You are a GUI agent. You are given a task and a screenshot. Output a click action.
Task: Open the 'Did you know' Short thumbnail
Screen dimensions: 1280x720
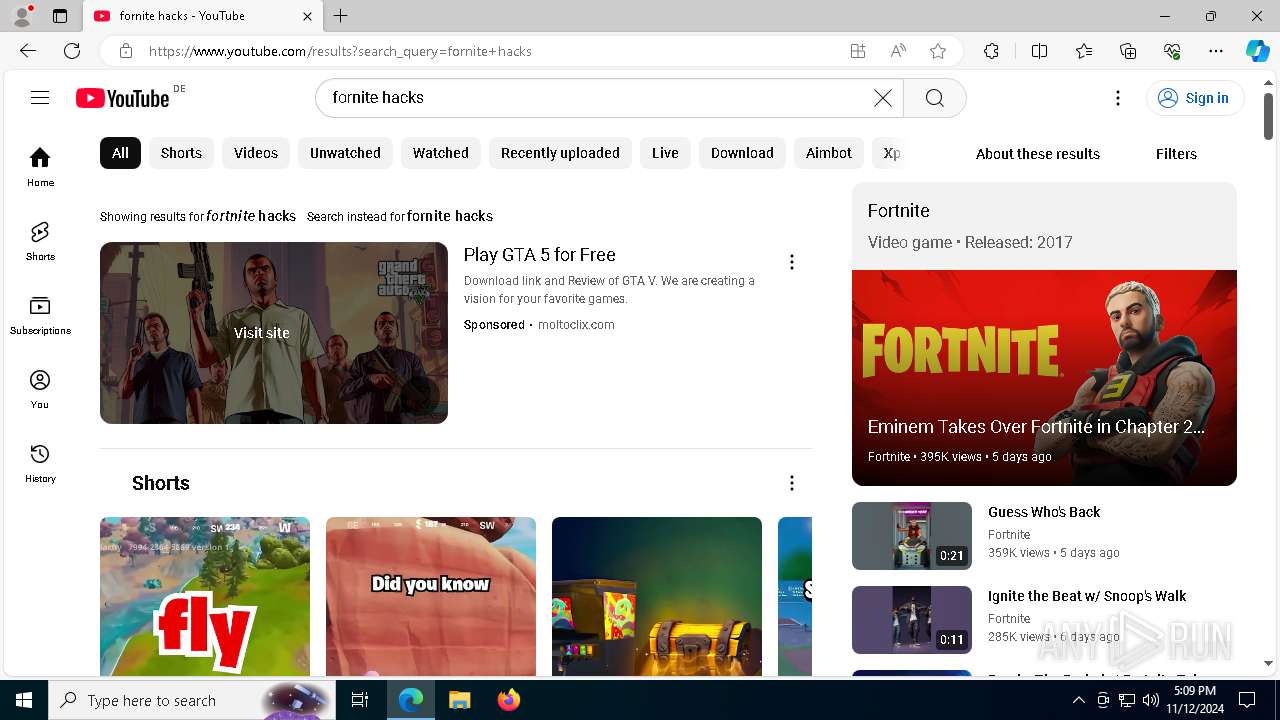click(431, 596)
